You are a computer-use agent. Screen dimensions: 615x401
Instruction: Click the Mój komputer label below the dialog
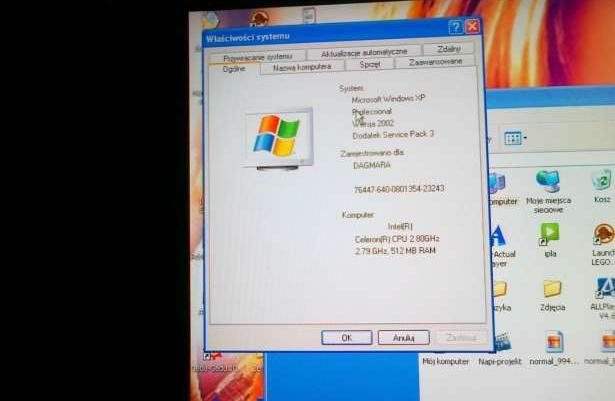click(446, 361)
